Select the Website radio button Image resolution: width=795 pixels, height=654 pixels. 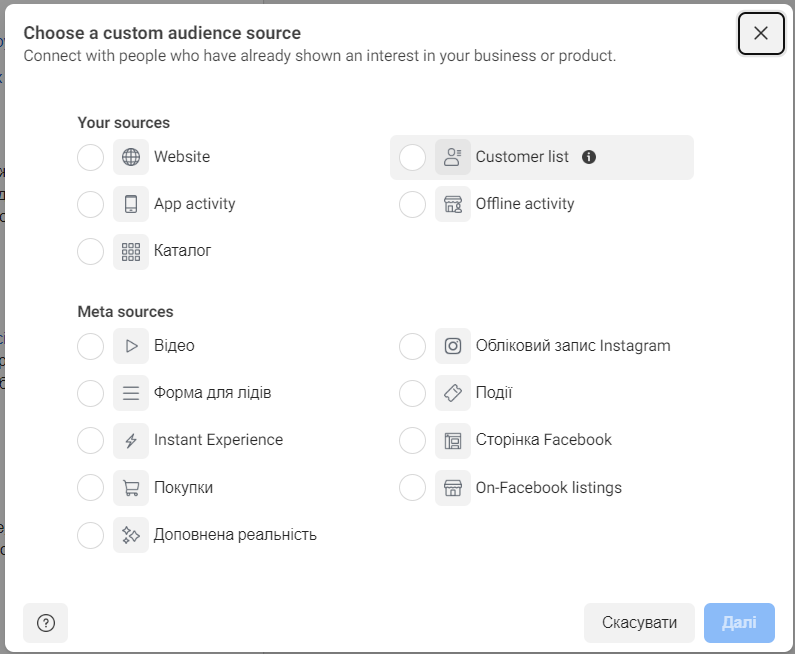91,157
